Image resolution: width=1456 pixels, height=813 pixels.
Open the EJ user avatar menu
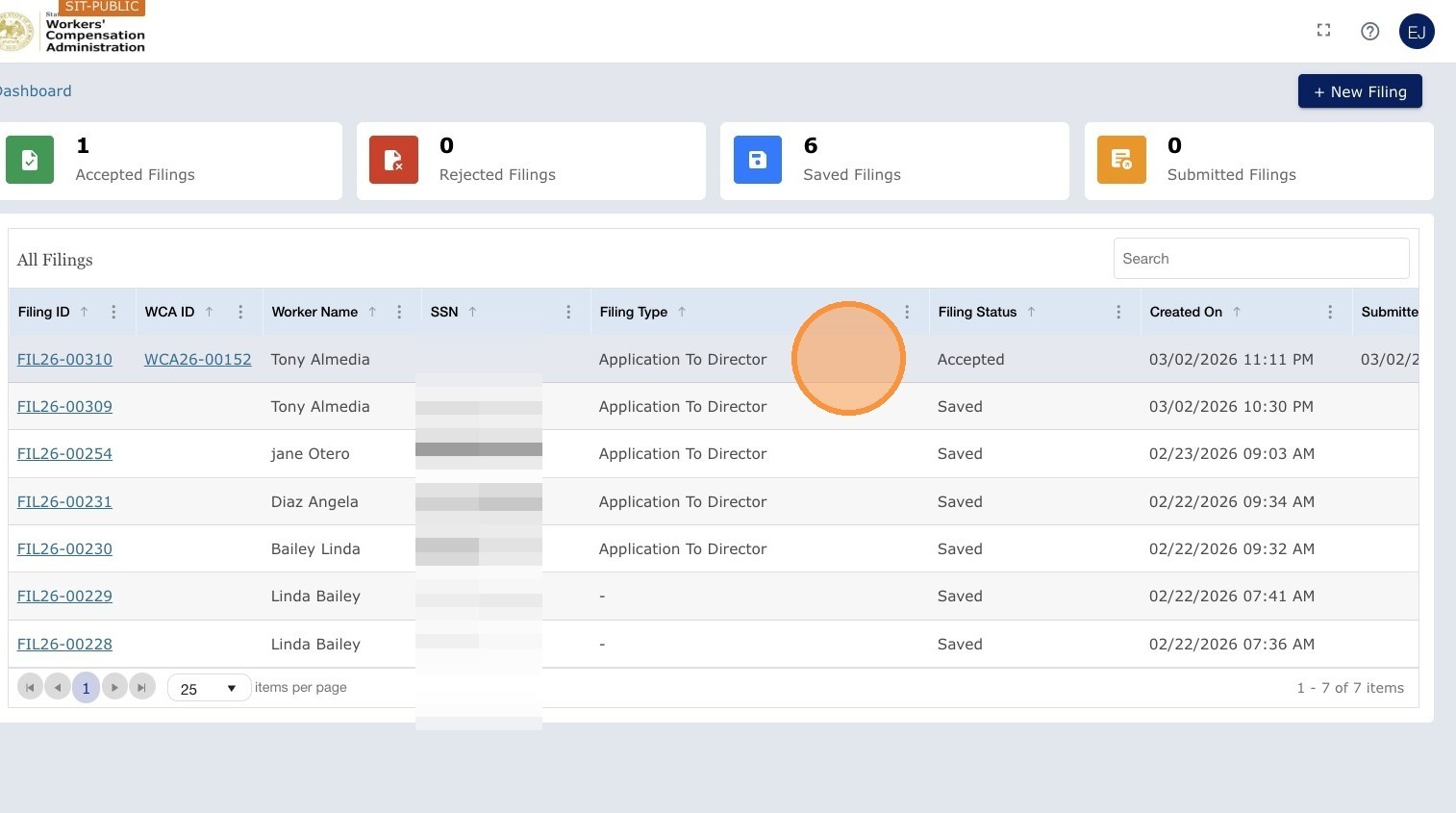pos(1417,32)
